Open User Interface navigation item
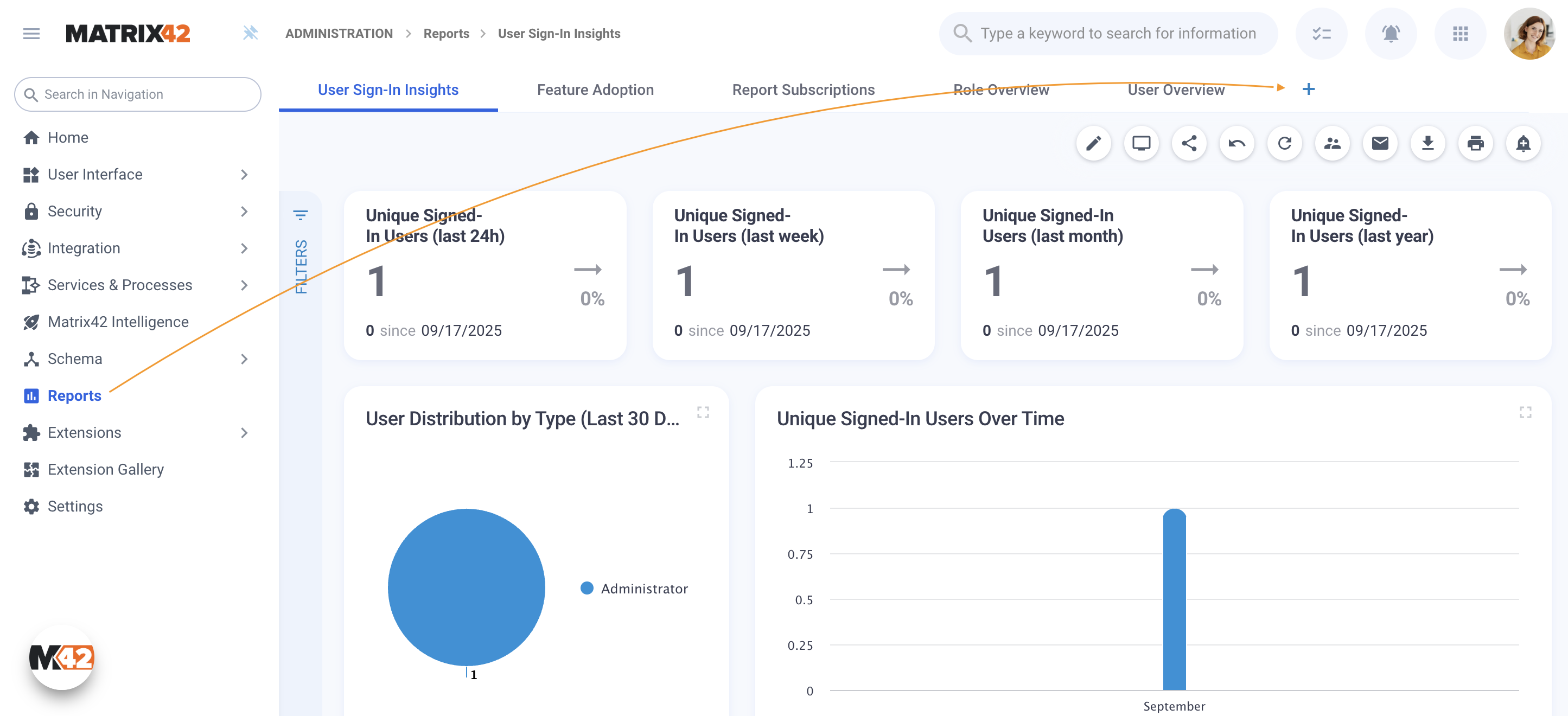 click(x=95, y=175)
